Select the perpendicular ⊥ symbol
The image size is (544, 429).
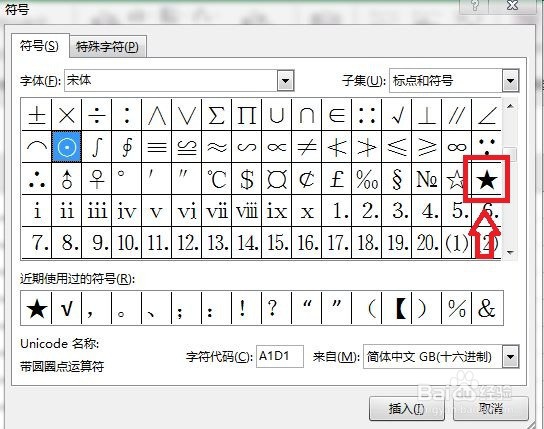426,115
